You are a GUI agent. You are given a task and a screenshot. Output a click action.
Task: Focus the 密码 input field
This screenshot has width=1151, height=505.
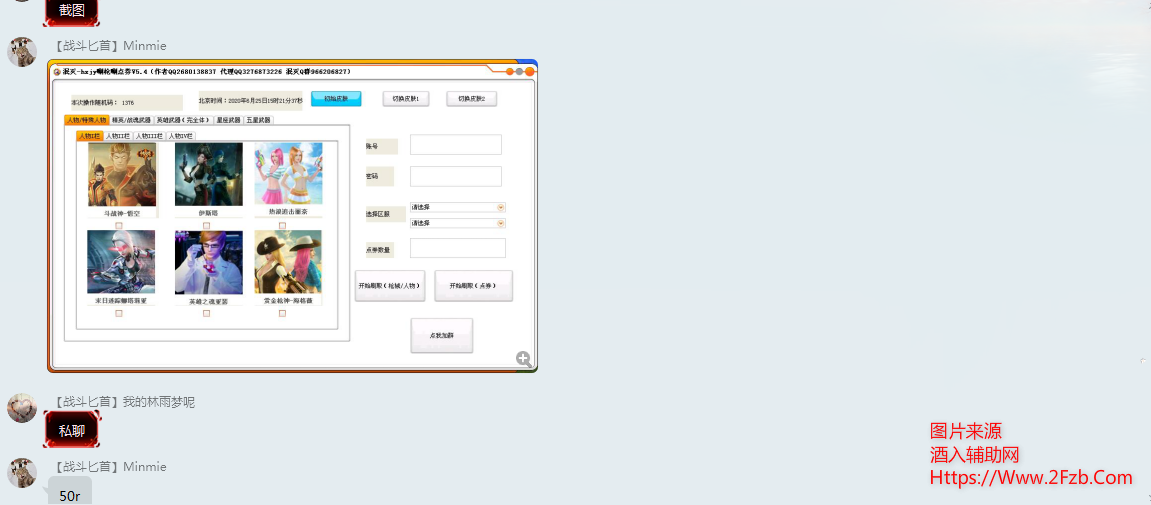point(456,176)
